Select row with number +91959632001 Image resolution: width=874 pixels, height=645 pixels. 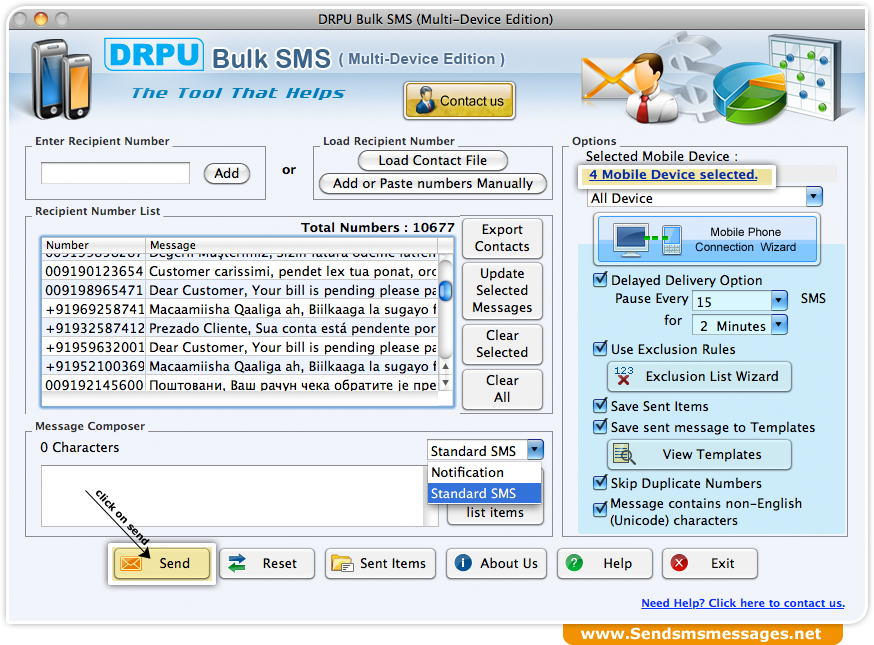pos(240,347)
